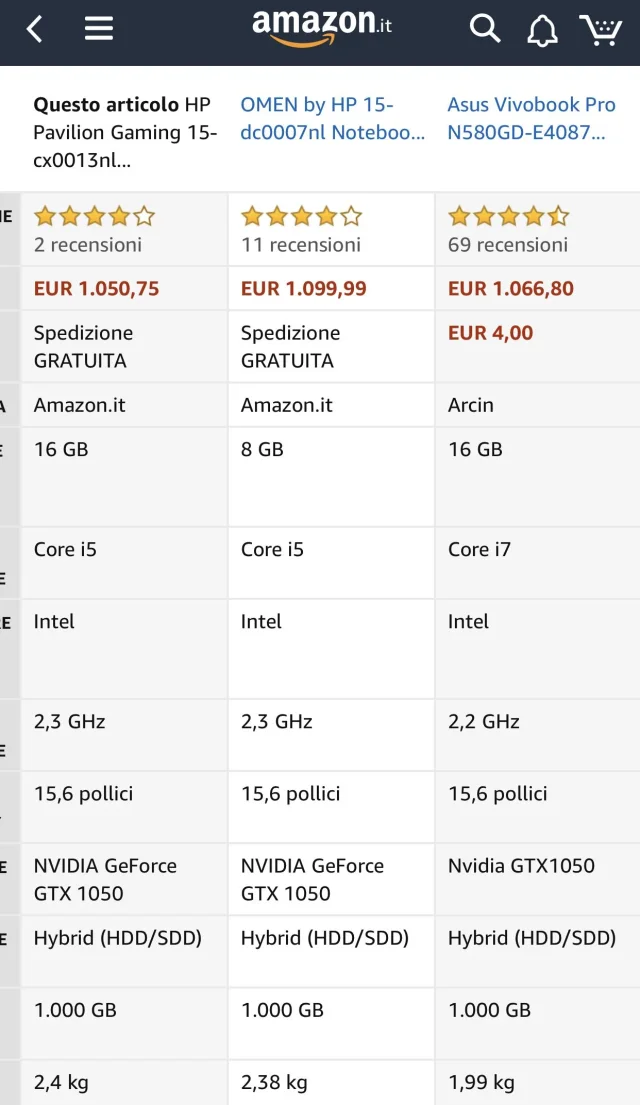Click star rating of Asus Vivobook Pro
This screenshot has height=1105, width=640.
click(x=509, y=216)
